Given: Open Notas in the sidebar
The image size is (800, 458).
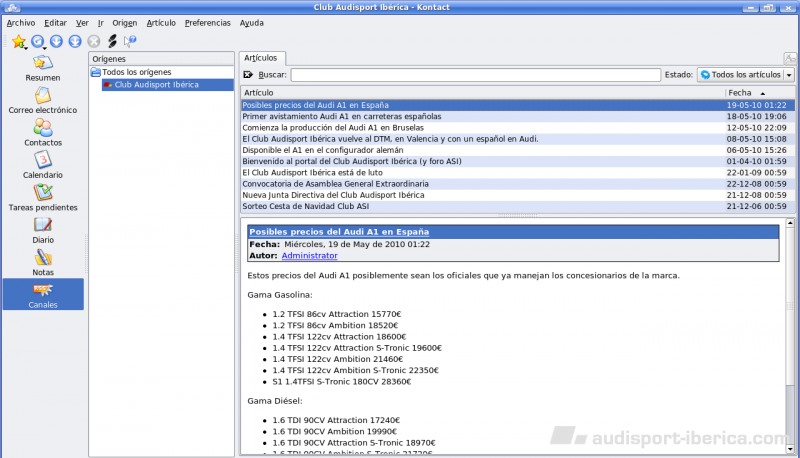Looking at the screenshot, I should pos(43,262).
